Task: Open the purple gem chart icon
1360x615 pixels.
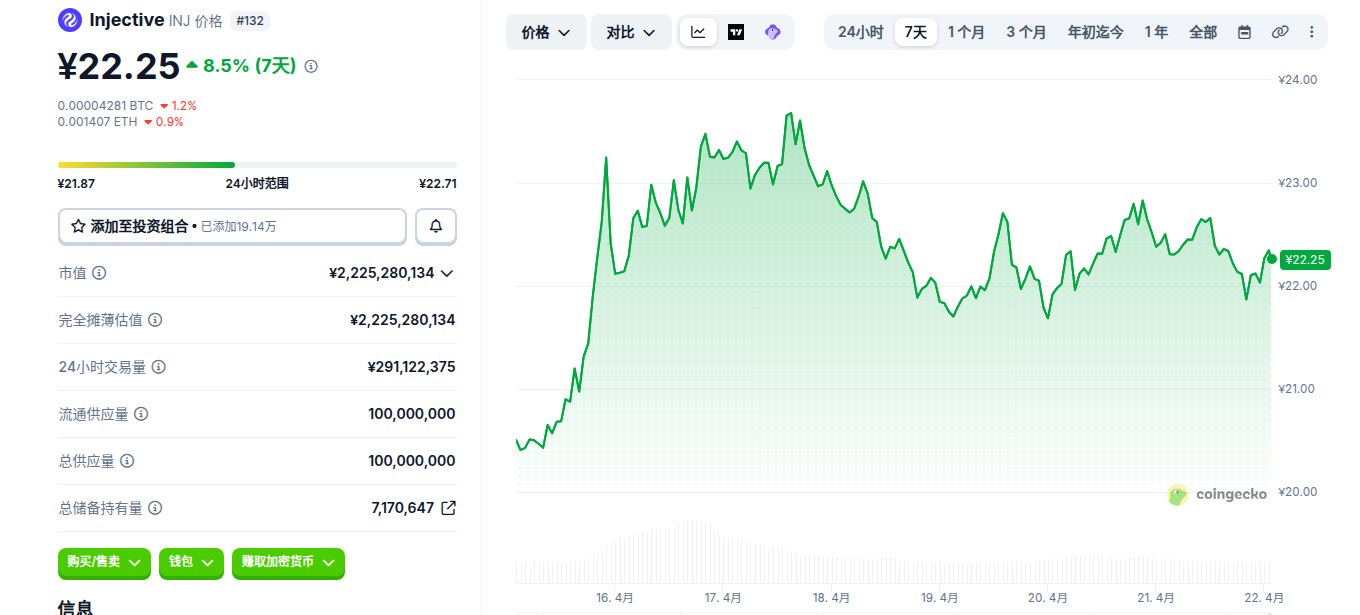Action: point(772,32)
